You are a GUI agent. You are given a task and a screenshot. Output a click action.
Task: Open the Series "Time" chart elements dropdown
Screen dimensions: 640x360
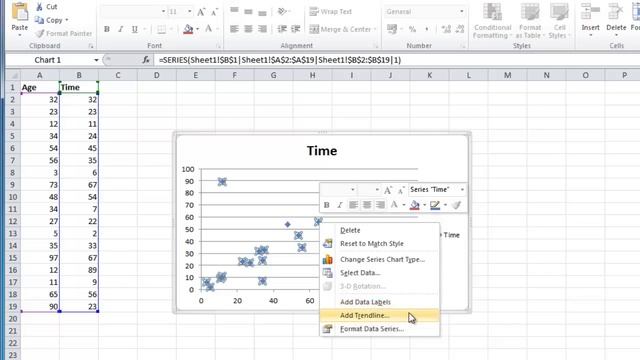point(462,189)
